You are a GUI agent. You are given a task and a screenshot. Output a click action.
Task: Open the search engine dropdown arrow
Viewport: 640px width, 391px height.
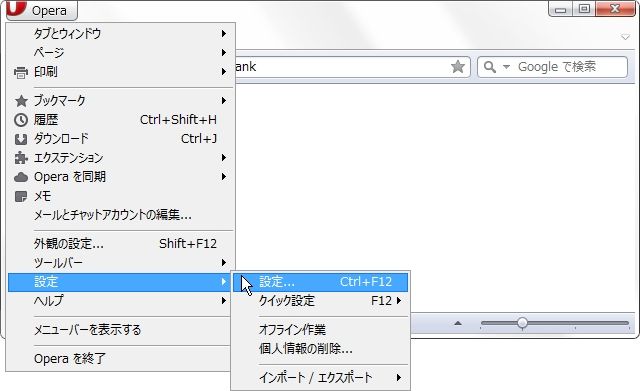506,67
